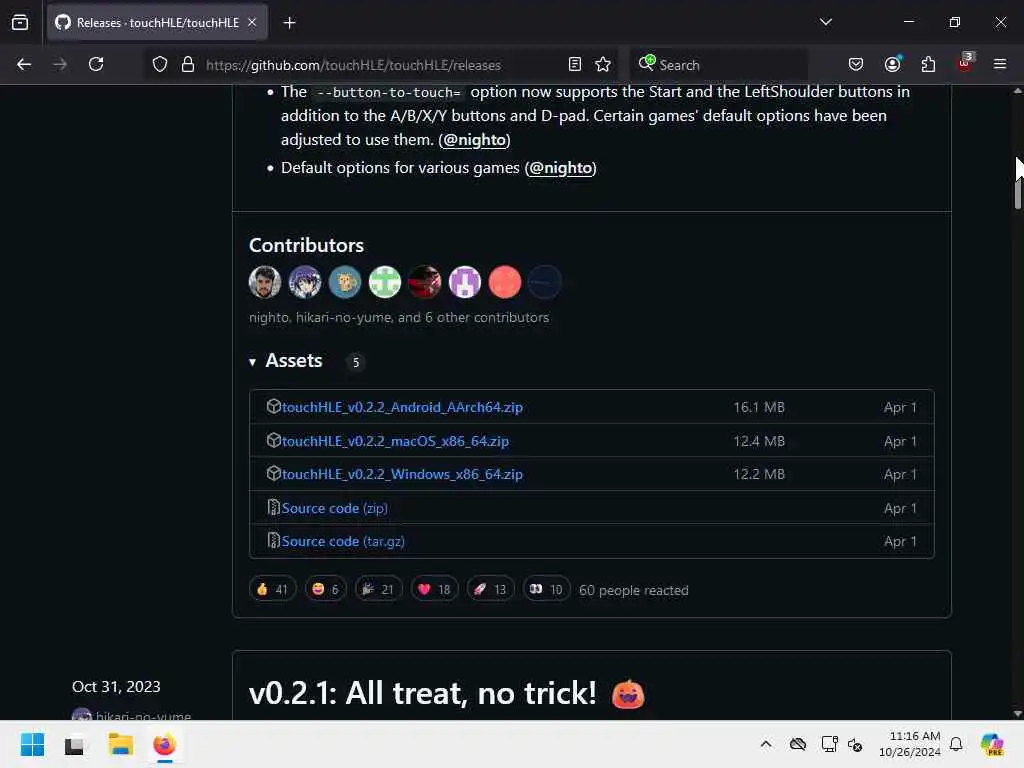Open the @nighto mention after 'use them.'
1024x768 pixels.
(x=474, y=140)
